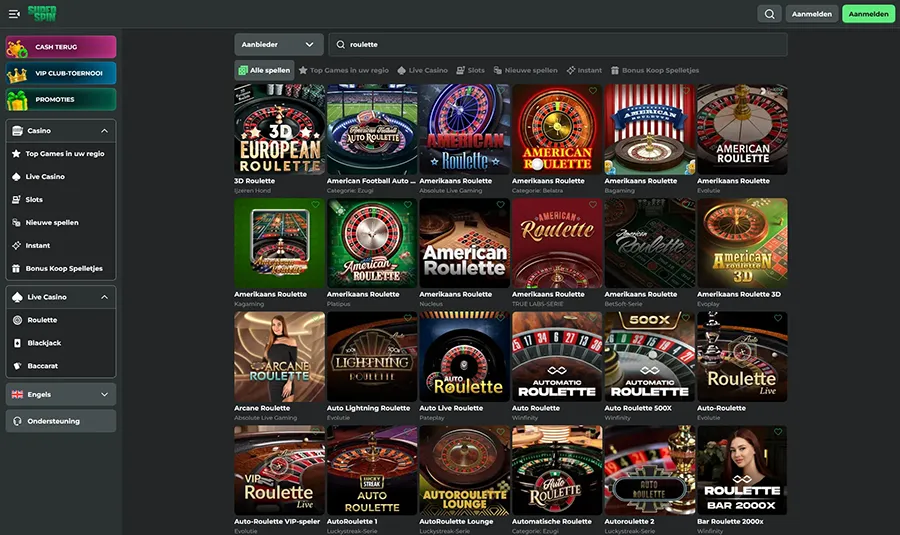Switch to the Instant filter tab
Viewport: 900px width, 535px height.
pyautogui.click(x=584, y=70)
